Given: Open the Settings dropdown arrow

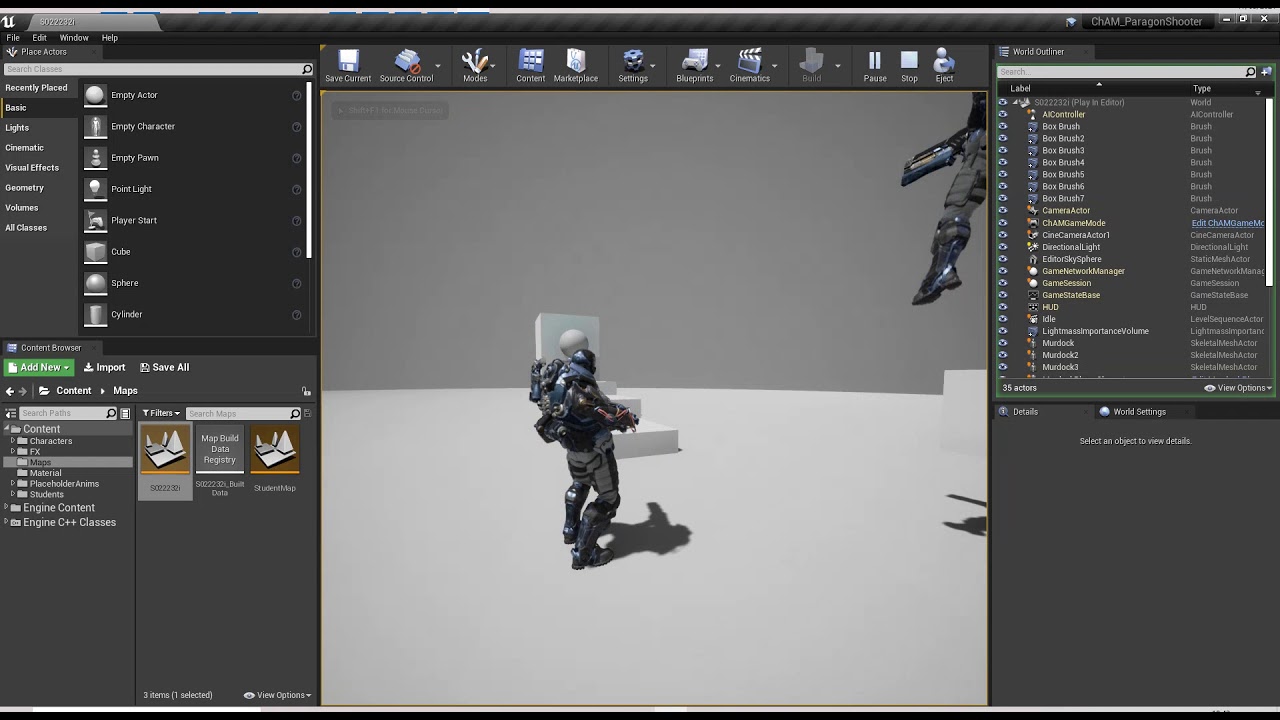Looking at the screenshot, I should pyautogui.click(x=653, y=66).
